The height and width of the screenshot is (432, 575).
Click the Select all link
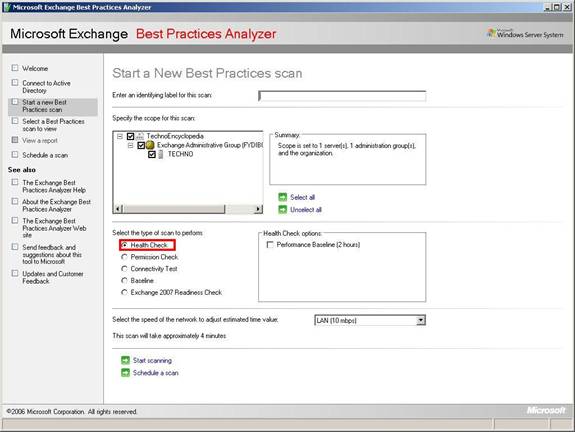coord(303,197)
